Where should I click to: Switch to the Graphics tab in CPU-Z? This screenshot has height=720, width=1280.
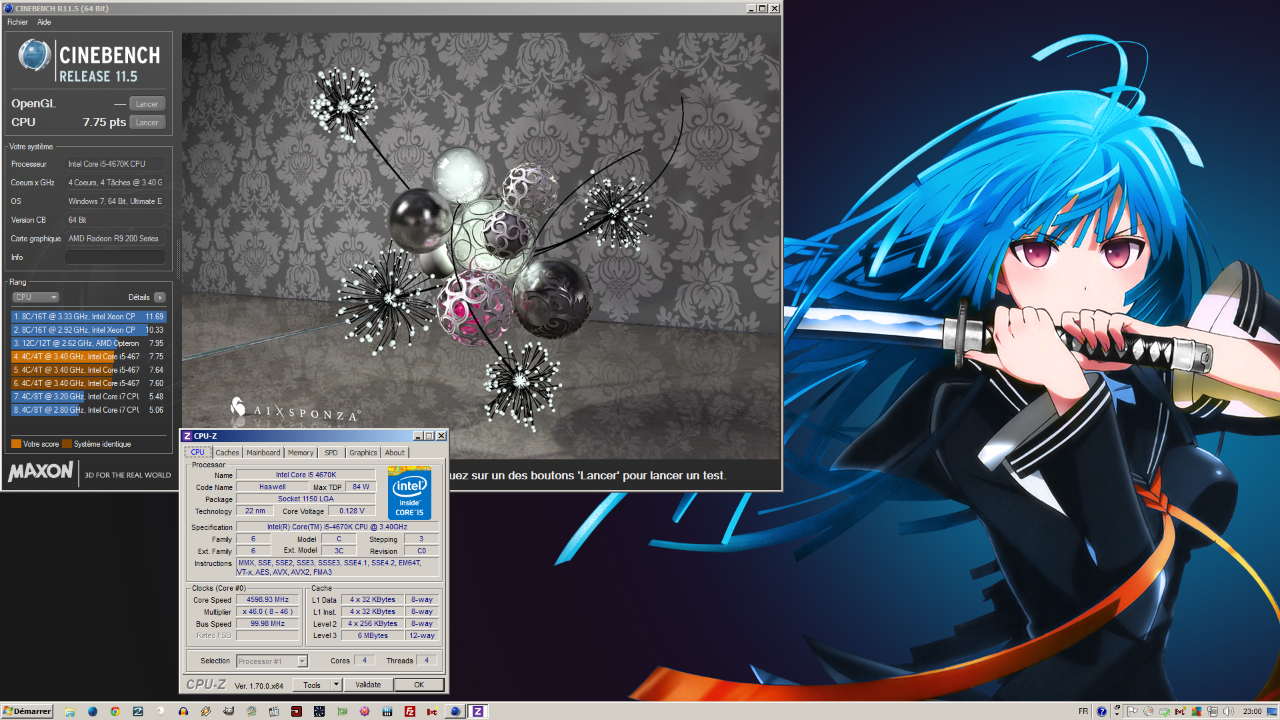(363, 452)
